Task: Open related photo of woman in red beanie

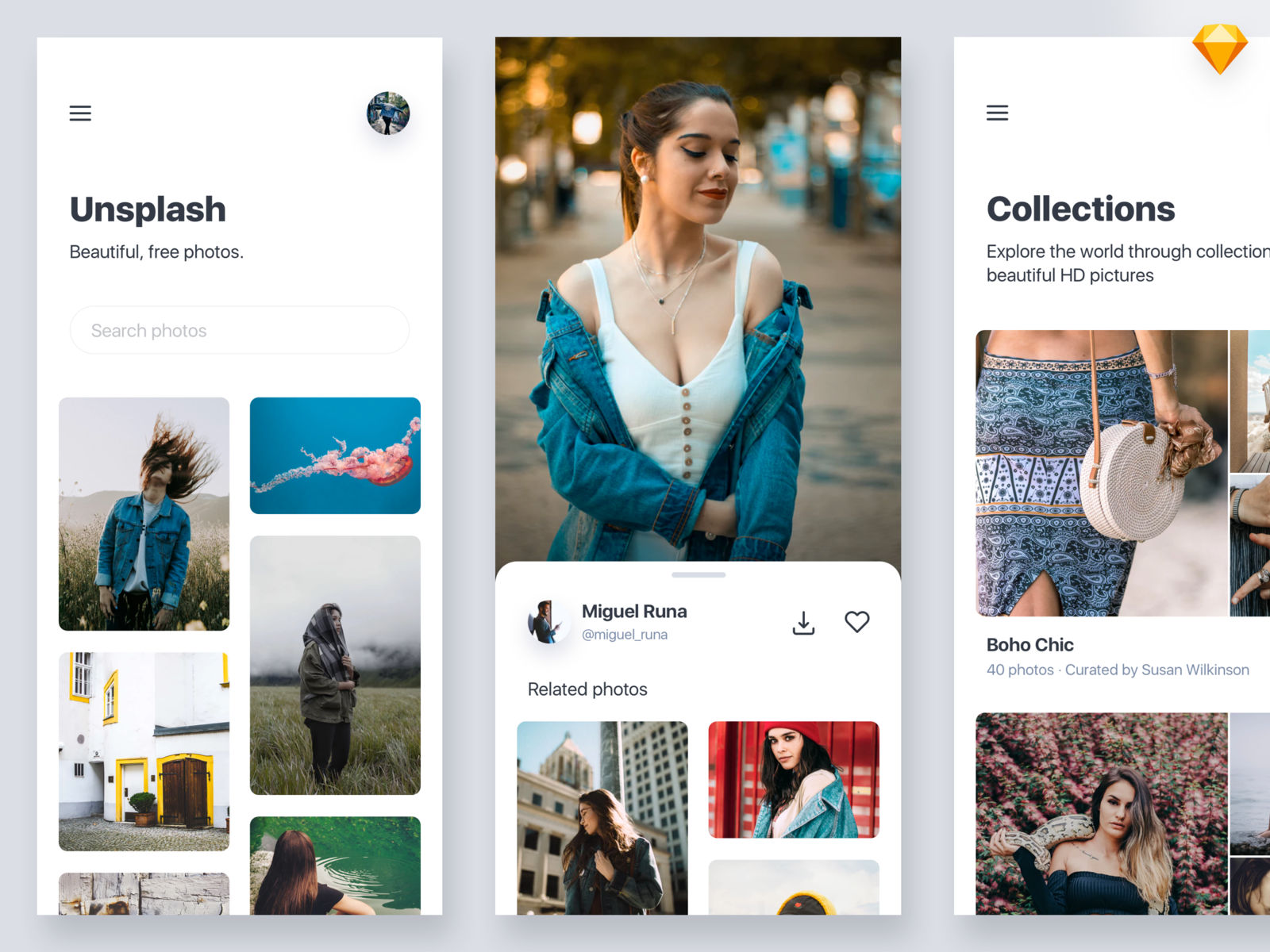Action: [794, 779]
